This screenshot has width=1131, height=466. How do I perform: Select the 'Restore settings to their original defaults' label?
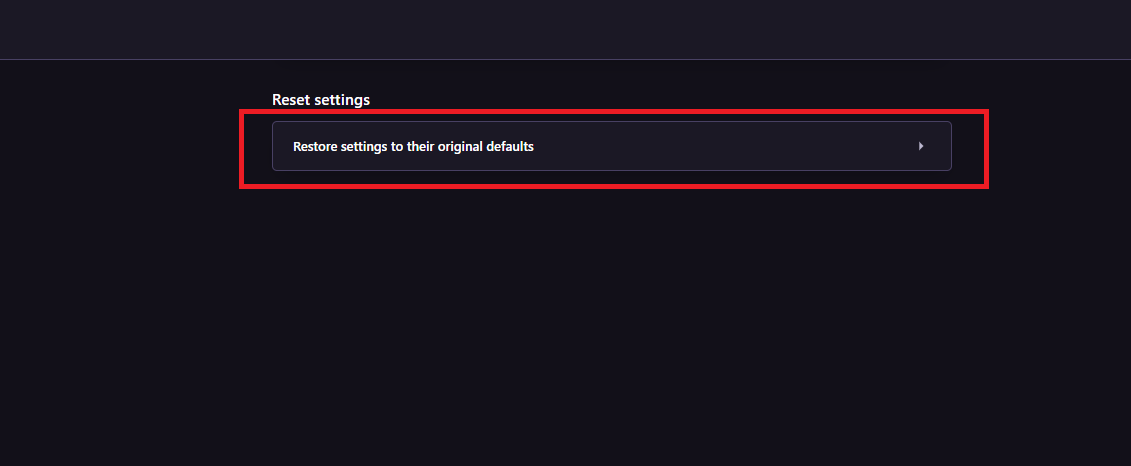coord(413,146)
